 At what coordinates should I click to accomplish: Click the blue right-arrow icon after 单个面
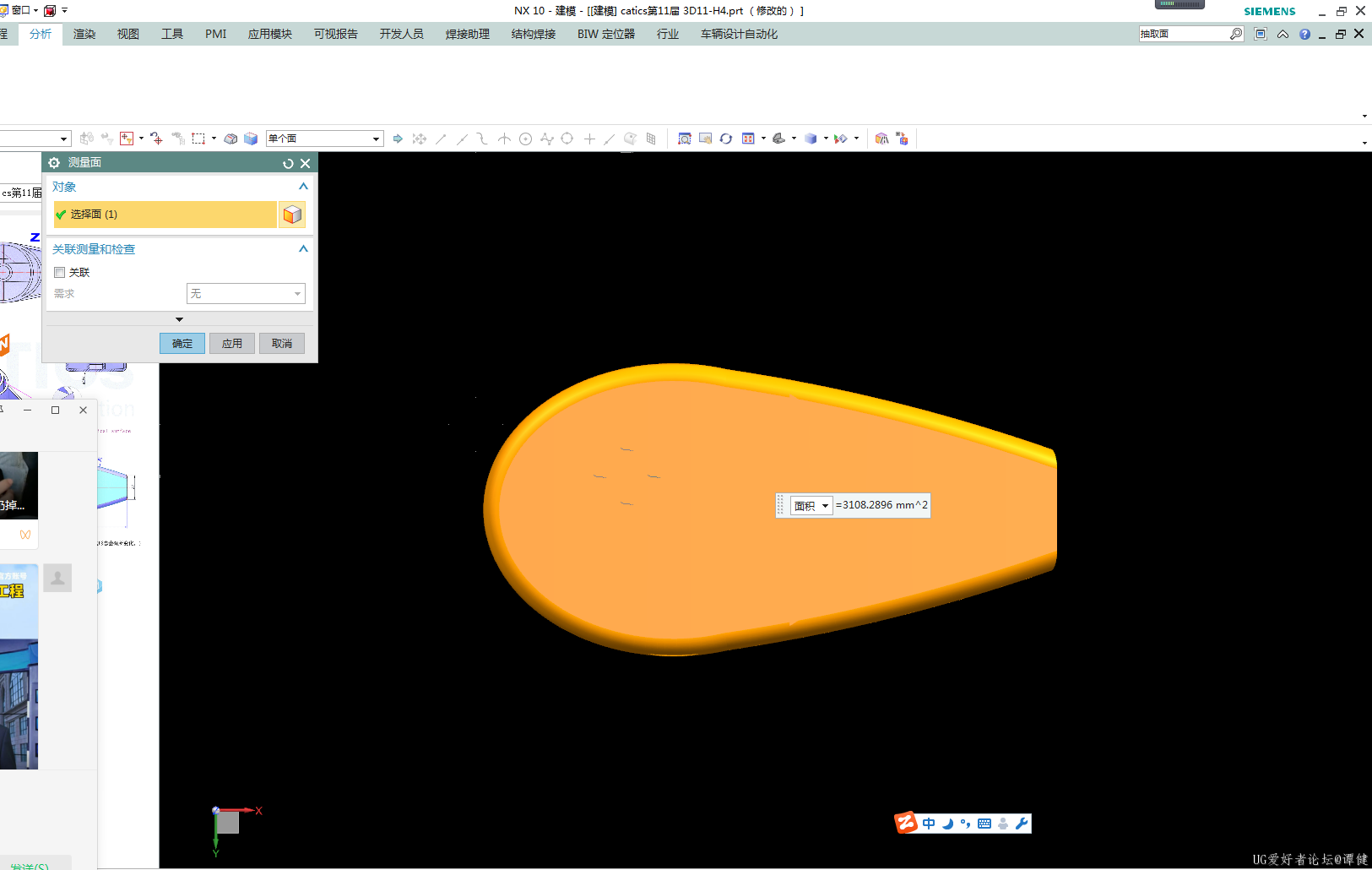(x=398, y=139)
